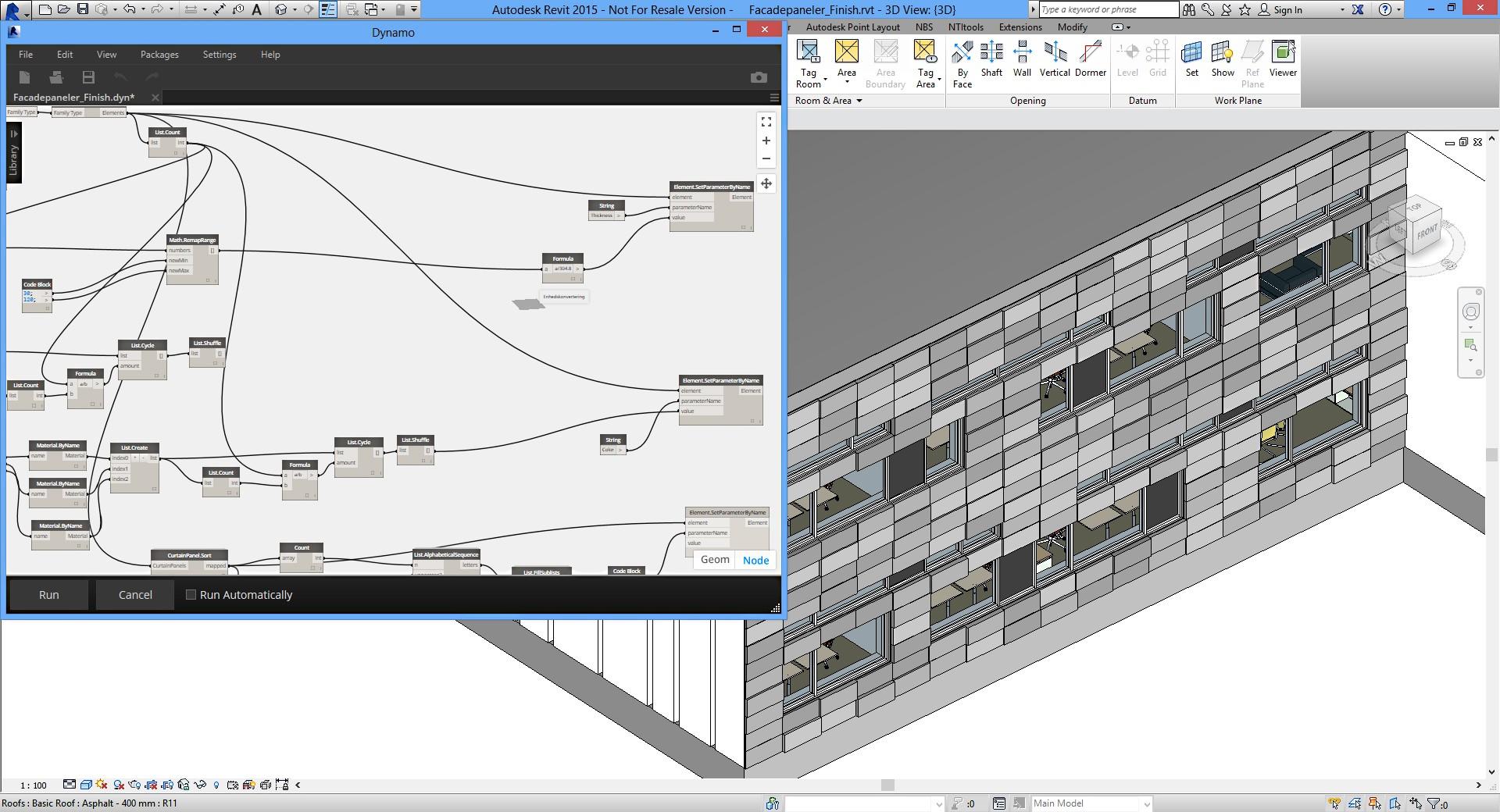This screenshot has width=1500, height=812.
Task: Click the Dynamo canvas zoom out button
Action: [766, 158]
